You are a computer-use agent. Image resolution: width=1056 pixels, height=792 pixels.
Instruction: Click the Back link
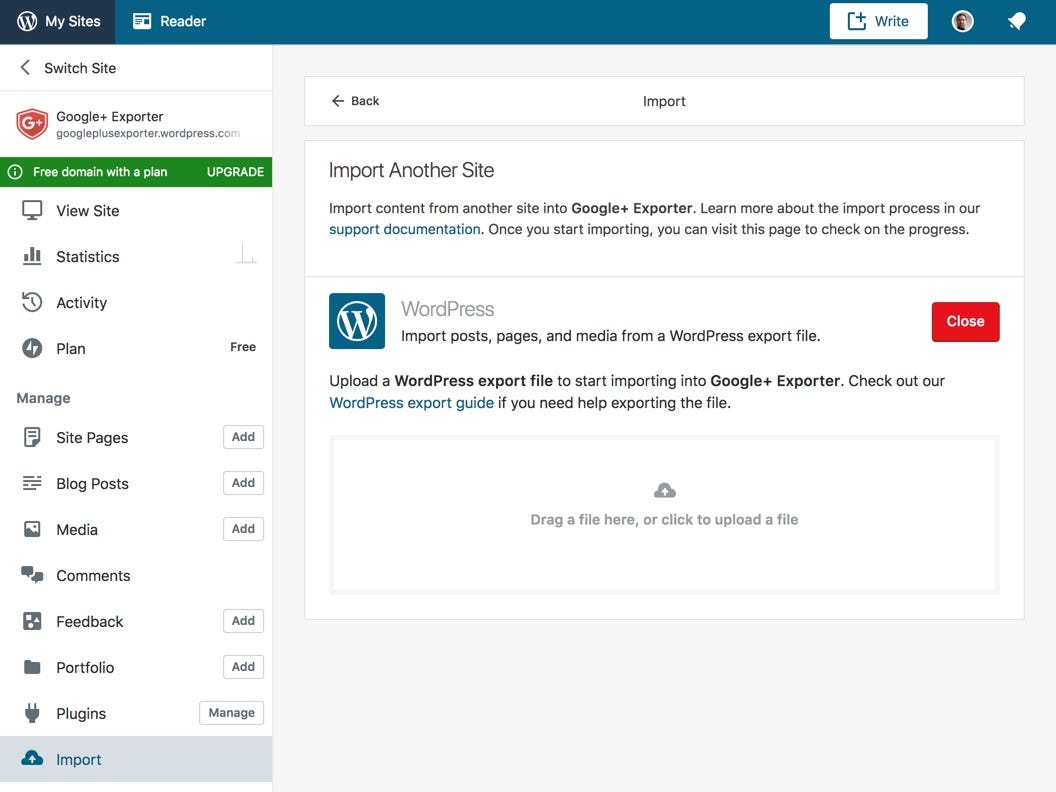point(356,101)
